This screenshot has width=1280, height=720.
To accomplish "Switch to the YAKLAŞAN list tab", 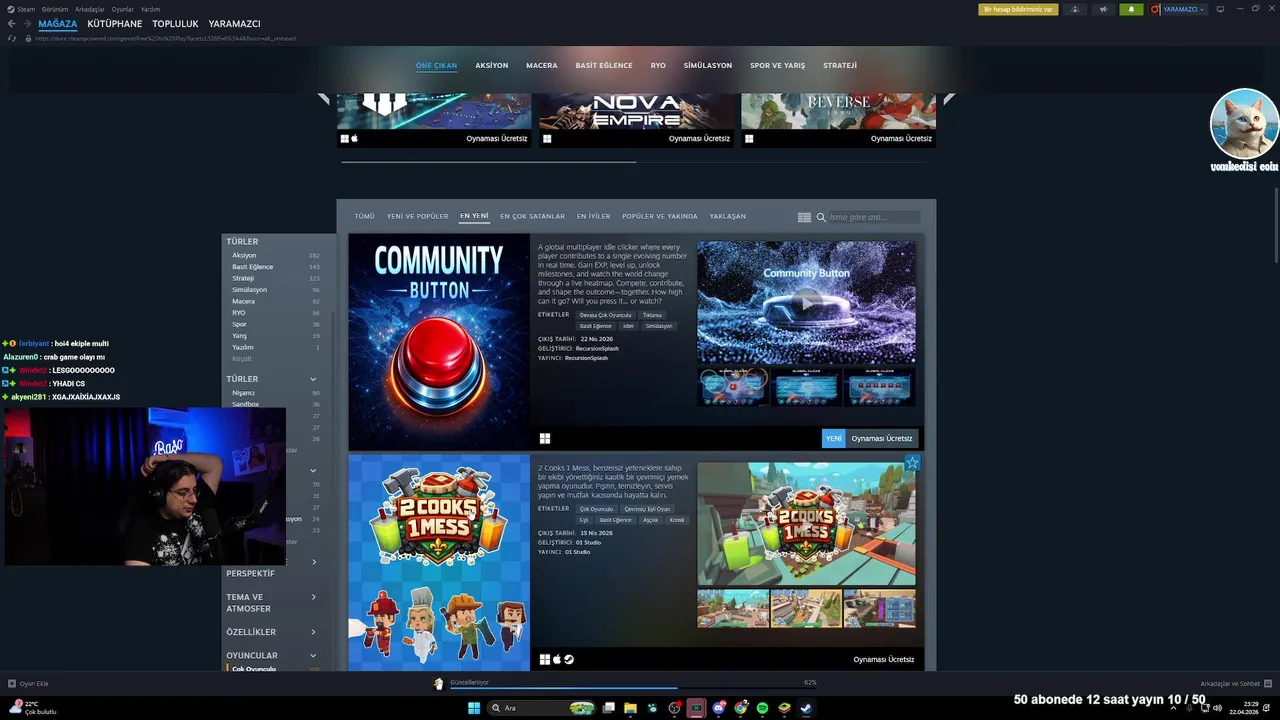I will (728, 216).
